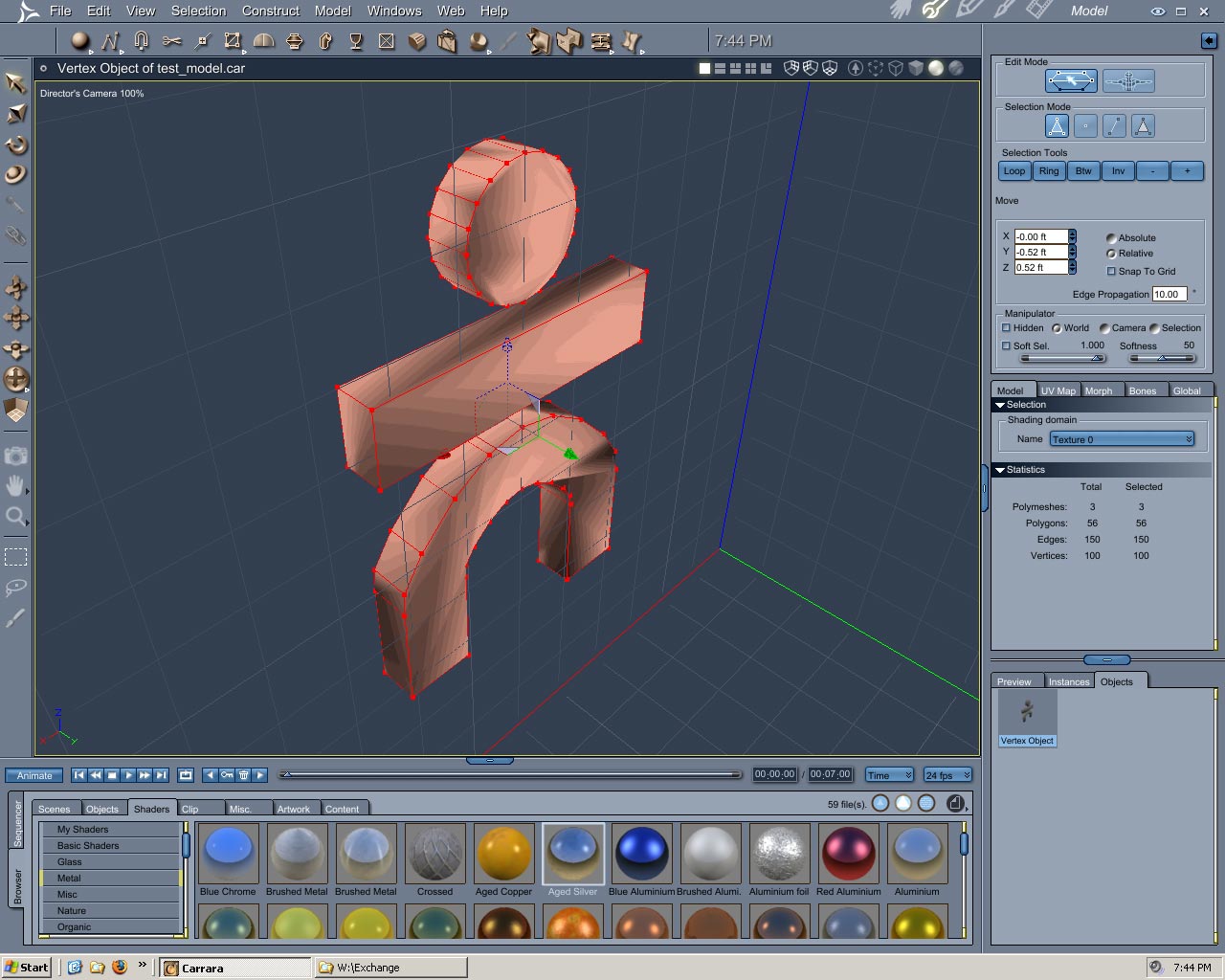The height and width of the screenshot is (980, 1225).
Task: Check the Soft Sel. checkbox
Action: 1006,345
